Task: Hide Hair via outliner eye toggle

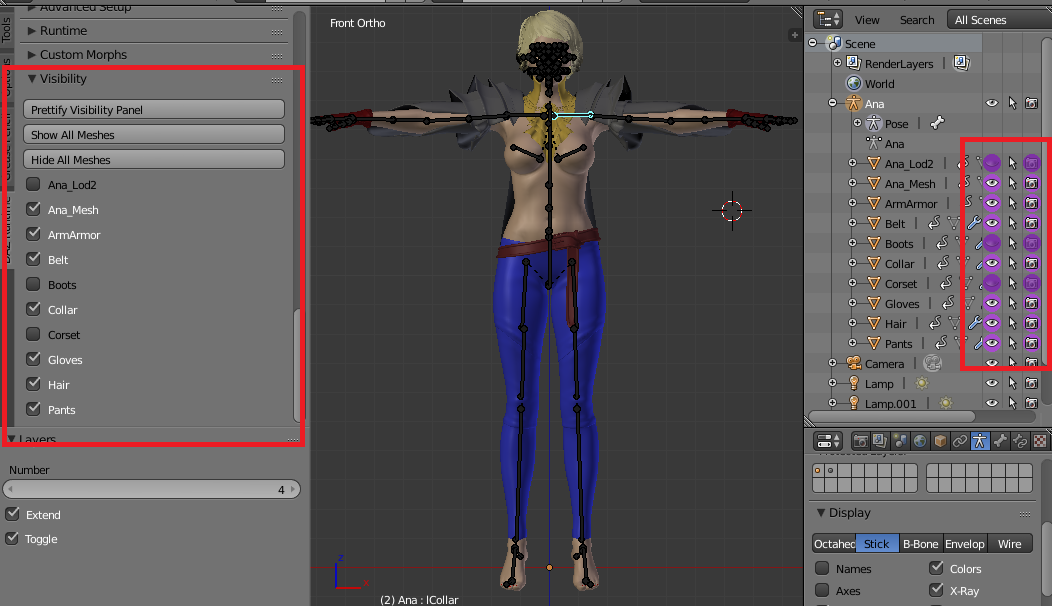Action: tap(992, 323)
